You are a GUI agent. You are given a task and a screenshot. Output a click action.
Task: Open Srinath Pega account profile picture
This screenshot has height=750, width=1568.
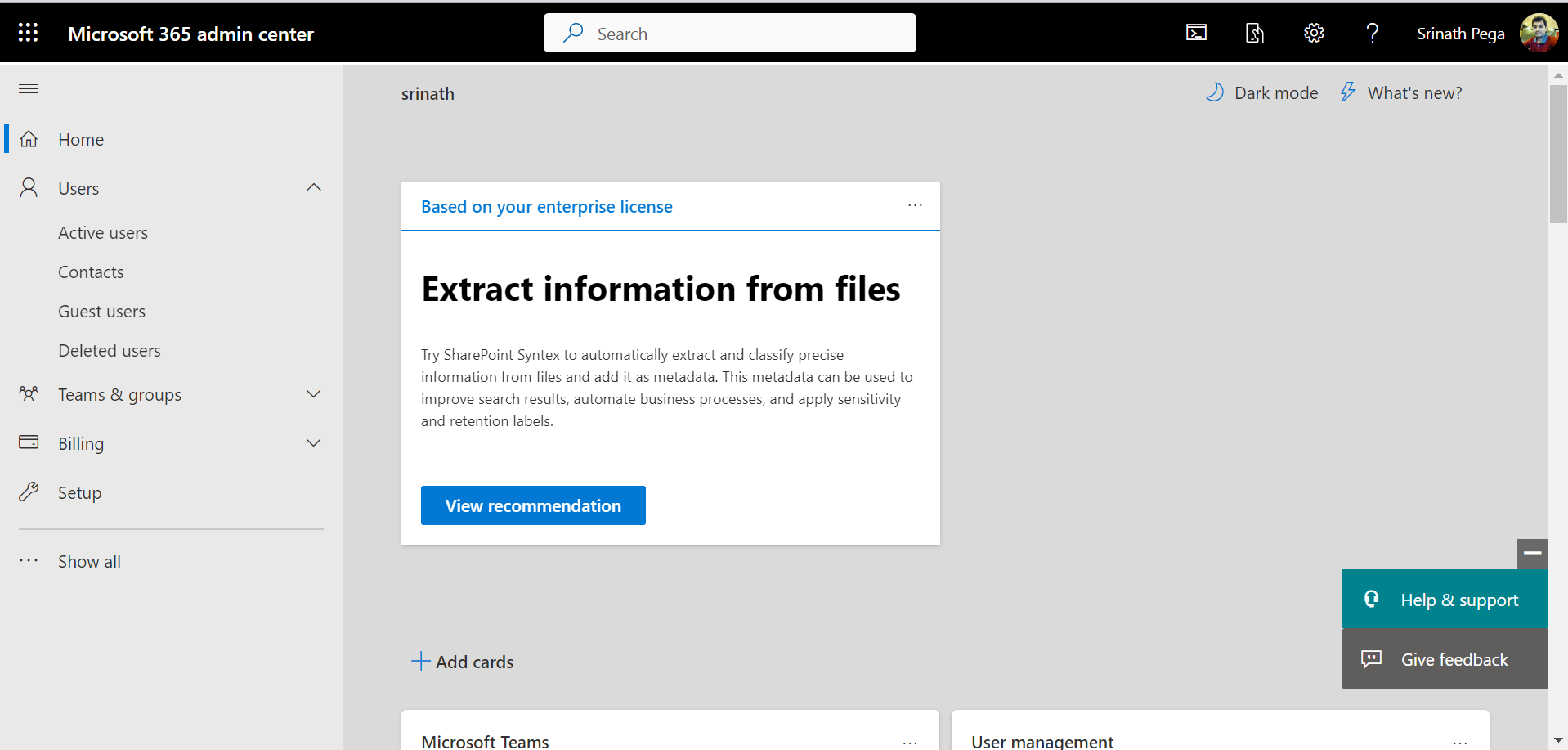coord(1538,33)
